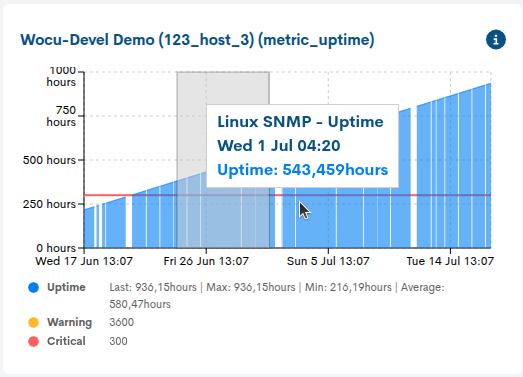Click 'Linux SNMP - Uptime' tooltip heading
Screen dimensions: 523x377
[300, 122]
